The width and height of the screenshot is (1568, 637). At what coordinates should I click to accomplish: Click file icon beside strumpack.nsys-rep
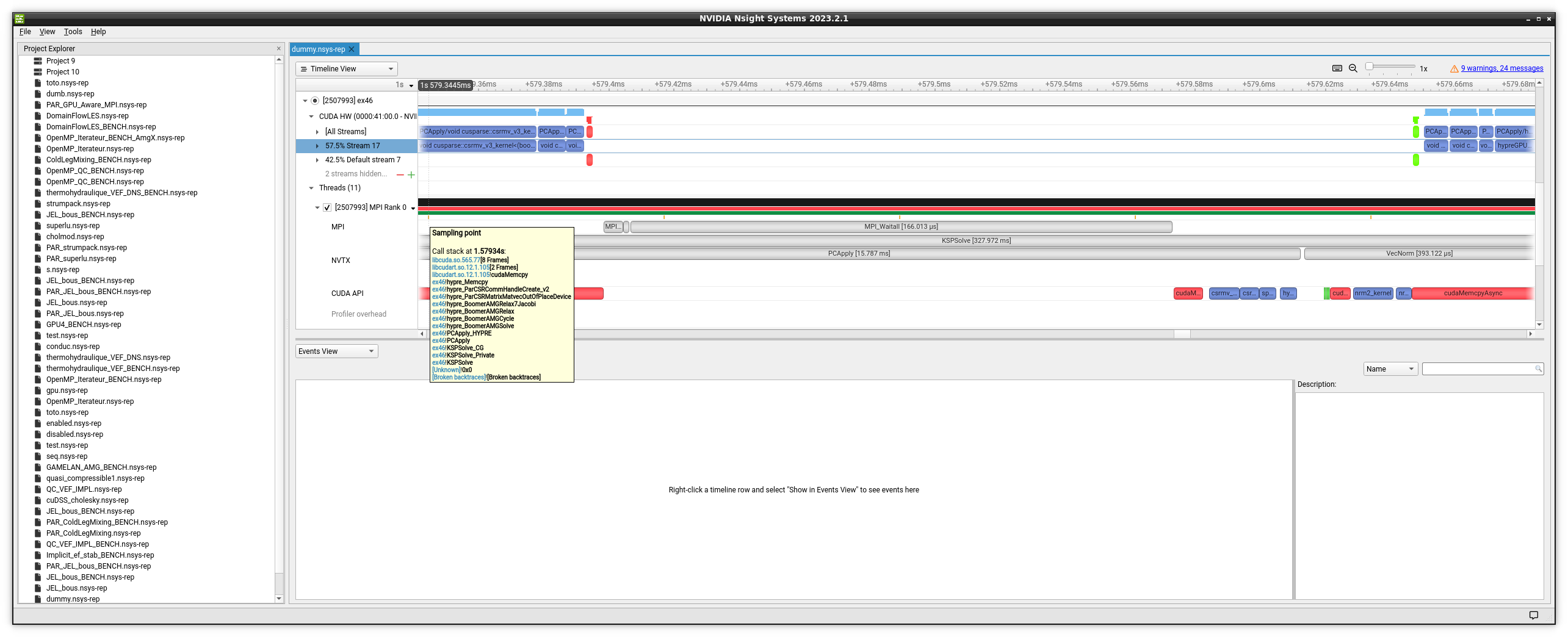[38, 204]
